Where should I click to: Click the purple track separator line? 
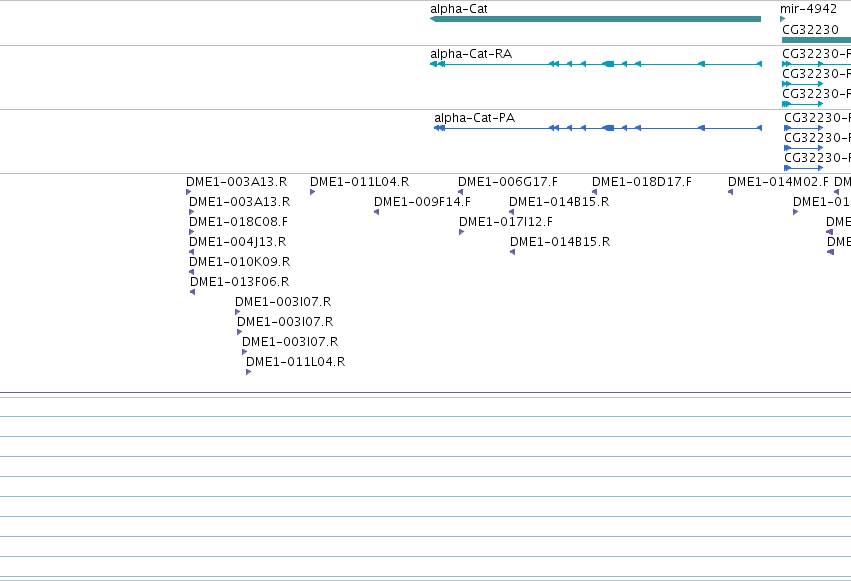point(426,392)
